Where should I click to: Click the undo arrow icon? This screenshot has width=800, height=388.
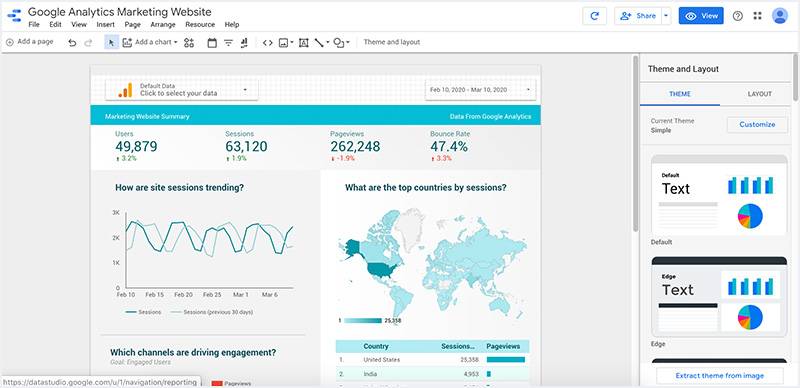[x=72, y=42]
